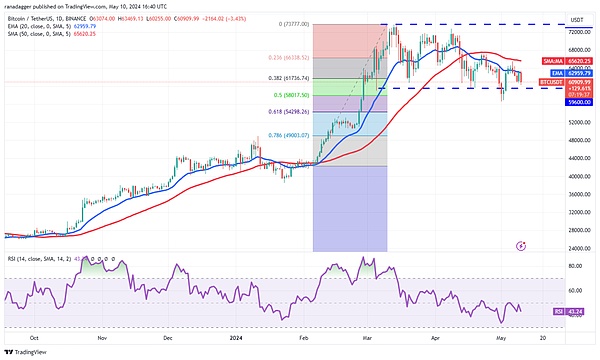Click the 48000.00 price axis label

tap(580, 140)
